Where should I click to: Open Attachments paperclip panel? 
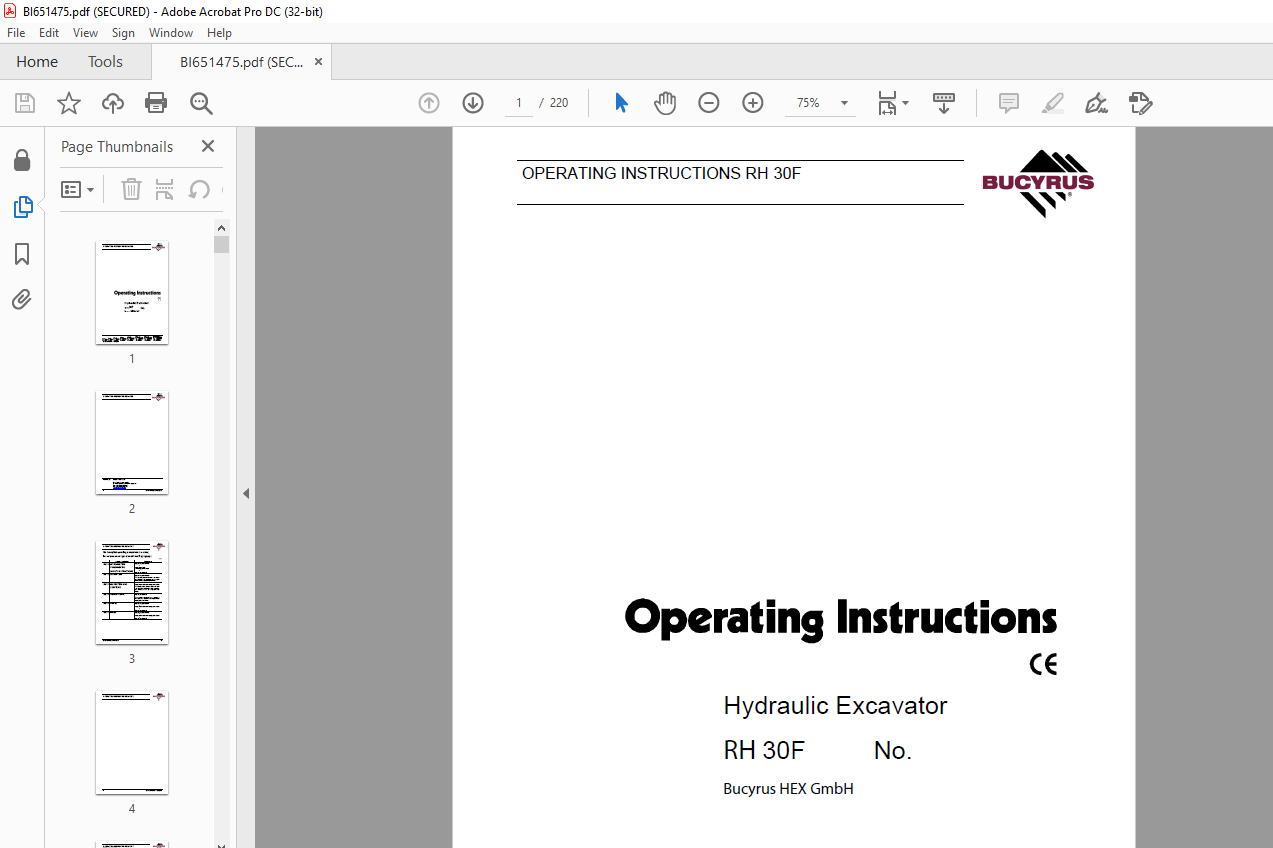(22, 299)
